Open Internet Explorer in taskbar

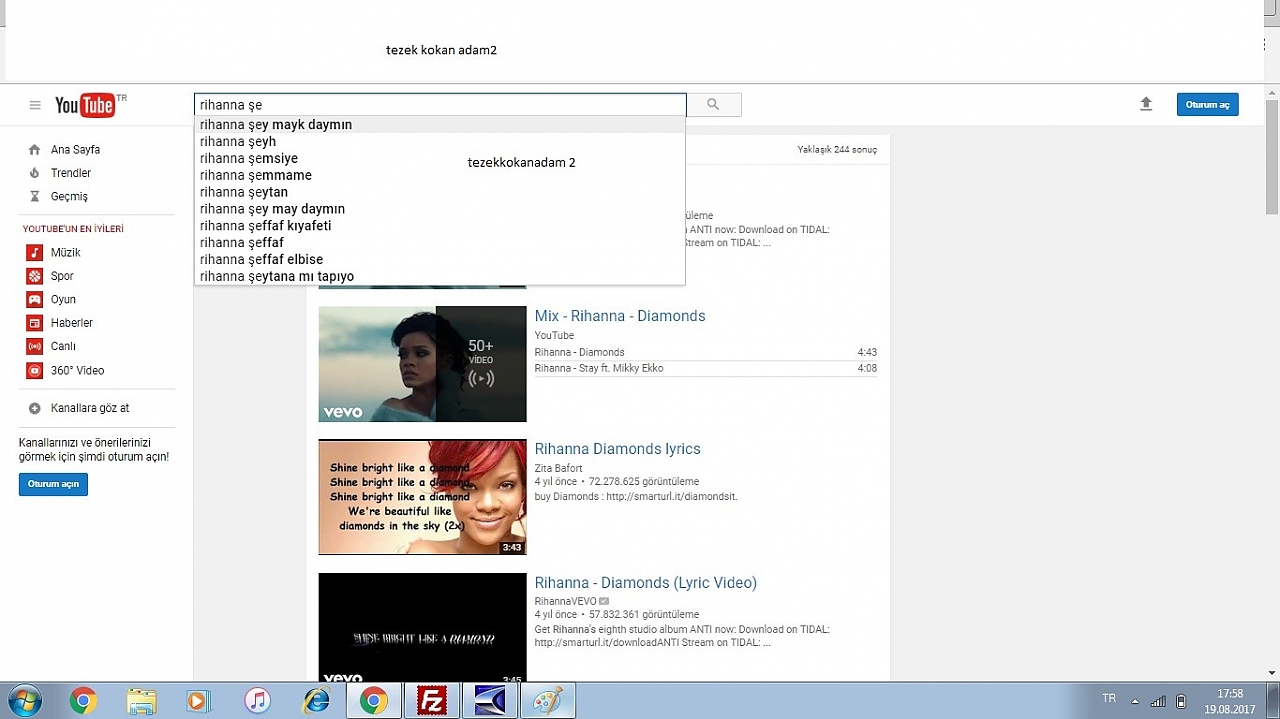tap(316, 701)
